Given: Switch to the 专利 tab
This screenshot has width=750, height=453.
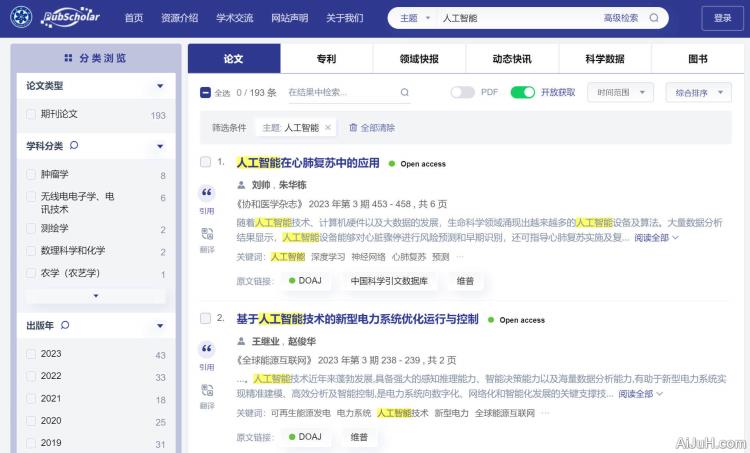Looking at the screenshot, I should pos(326,59).
